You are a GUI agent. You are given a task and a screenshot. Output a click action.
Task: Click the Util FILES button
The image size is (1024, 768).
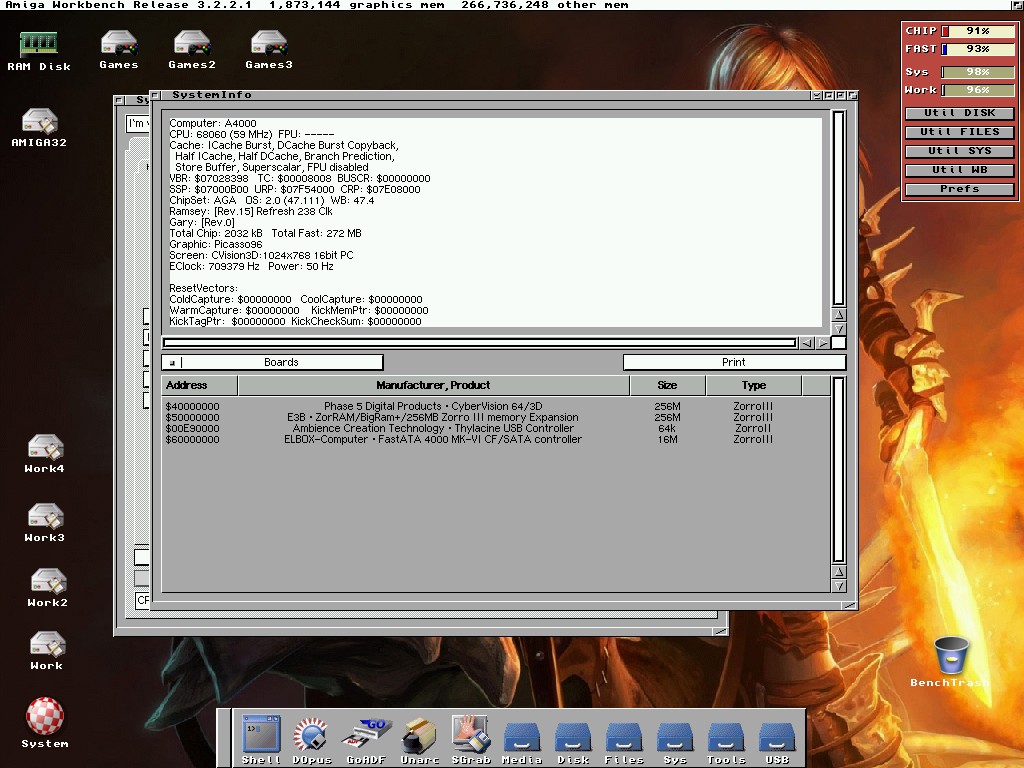pyautogui.click(x=959, y=132)
